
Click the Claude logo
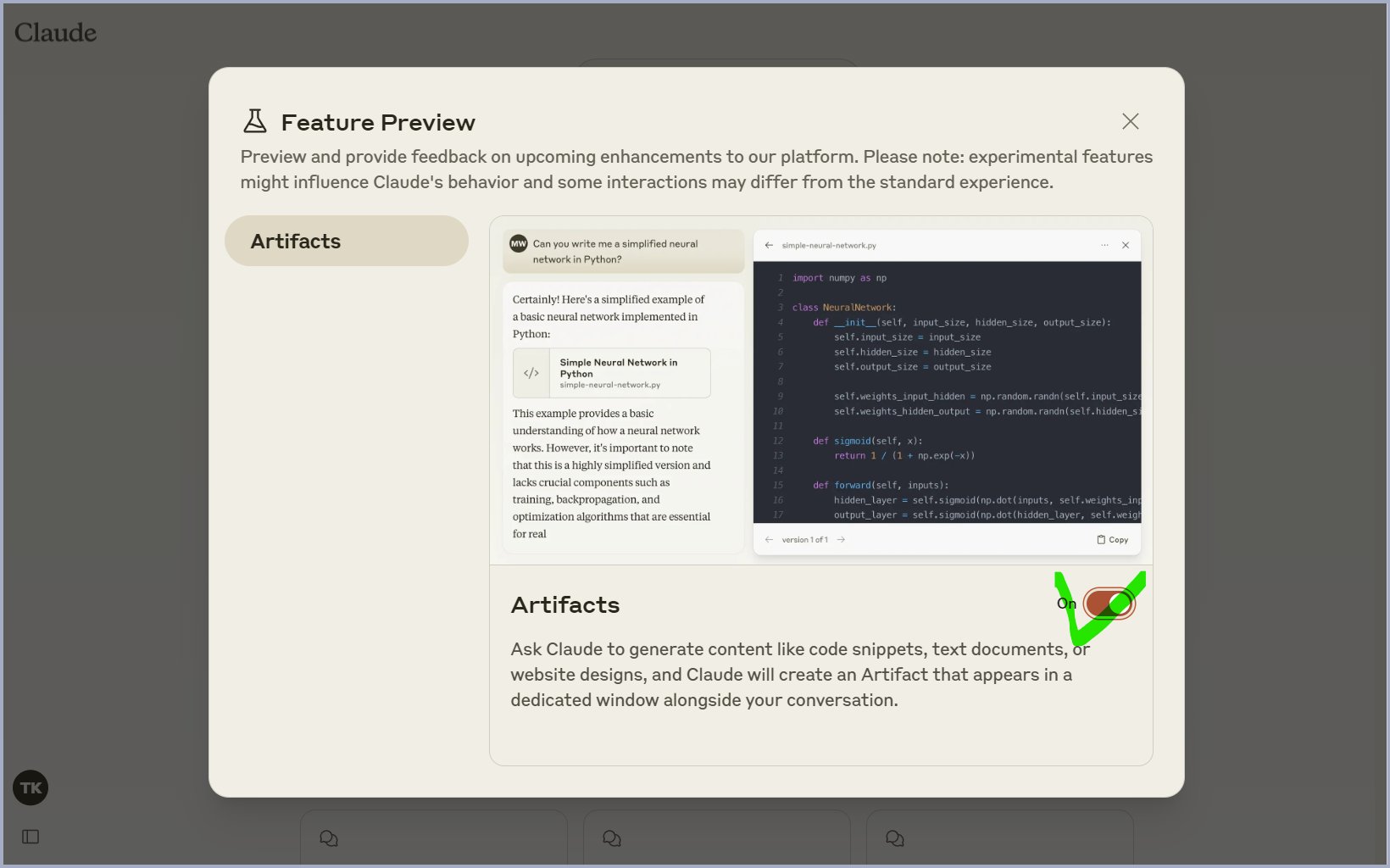point(56,32)
